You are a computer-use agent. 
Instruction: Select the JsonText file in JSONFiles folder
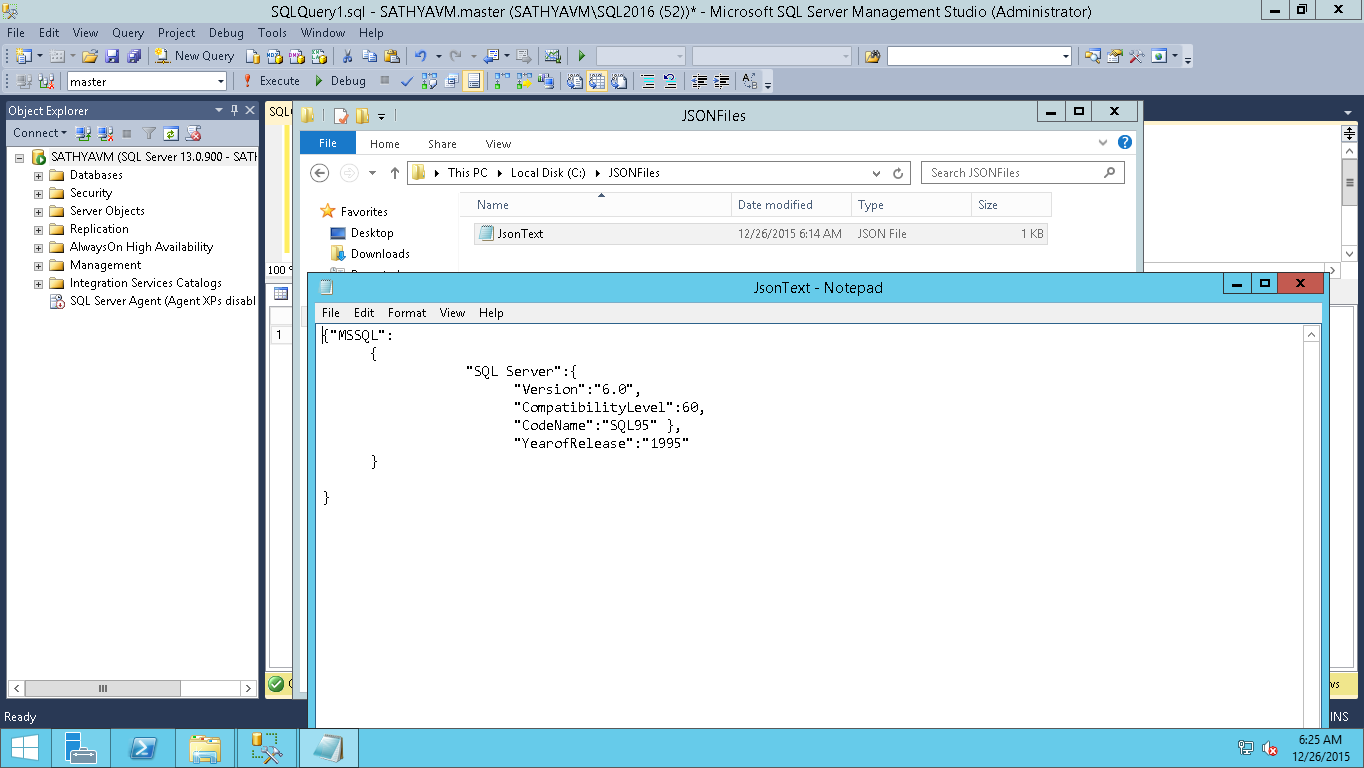[519, 233]
